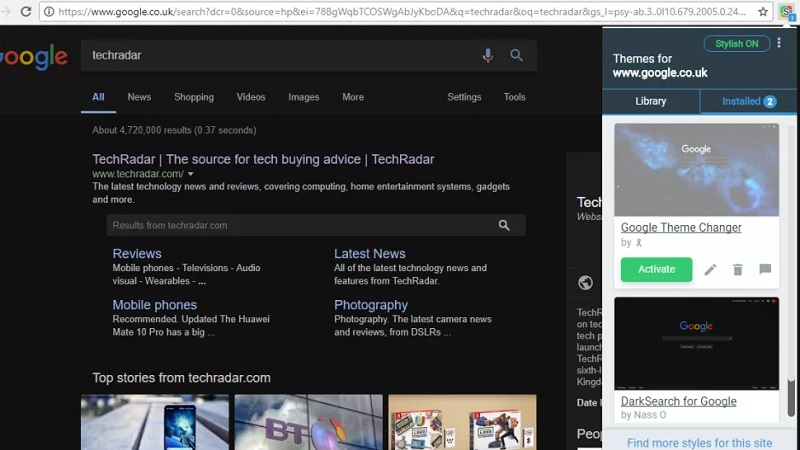The width and height of the screenshot is (800, 450).
Task: Click the blue Google search magnifier icon
Action: pos(516,55)
